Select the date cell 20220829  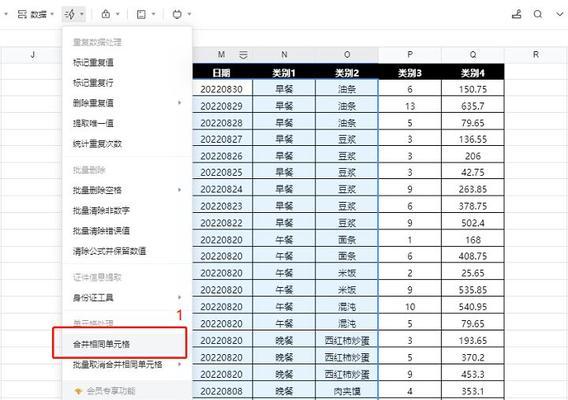click(222, 106)
